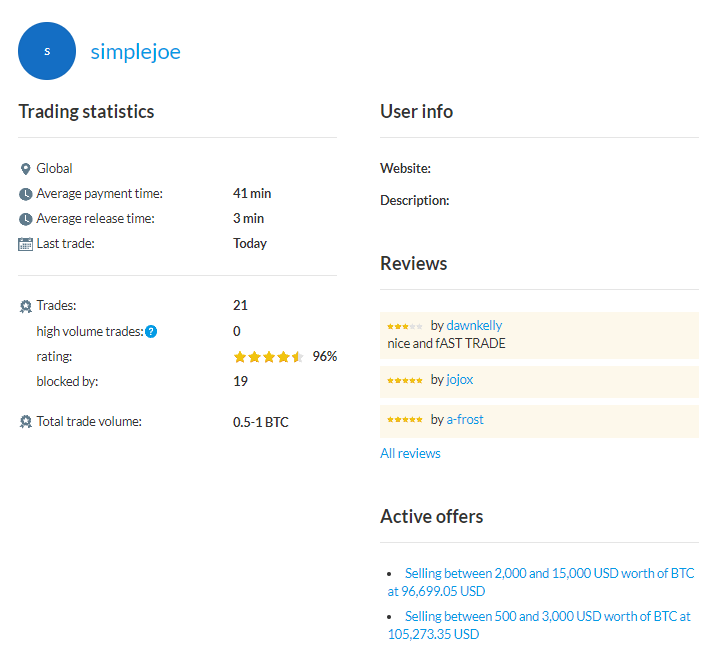Select the '21' trades count
The height and width of the screenshot is (646, 710).
click(240, 306)
